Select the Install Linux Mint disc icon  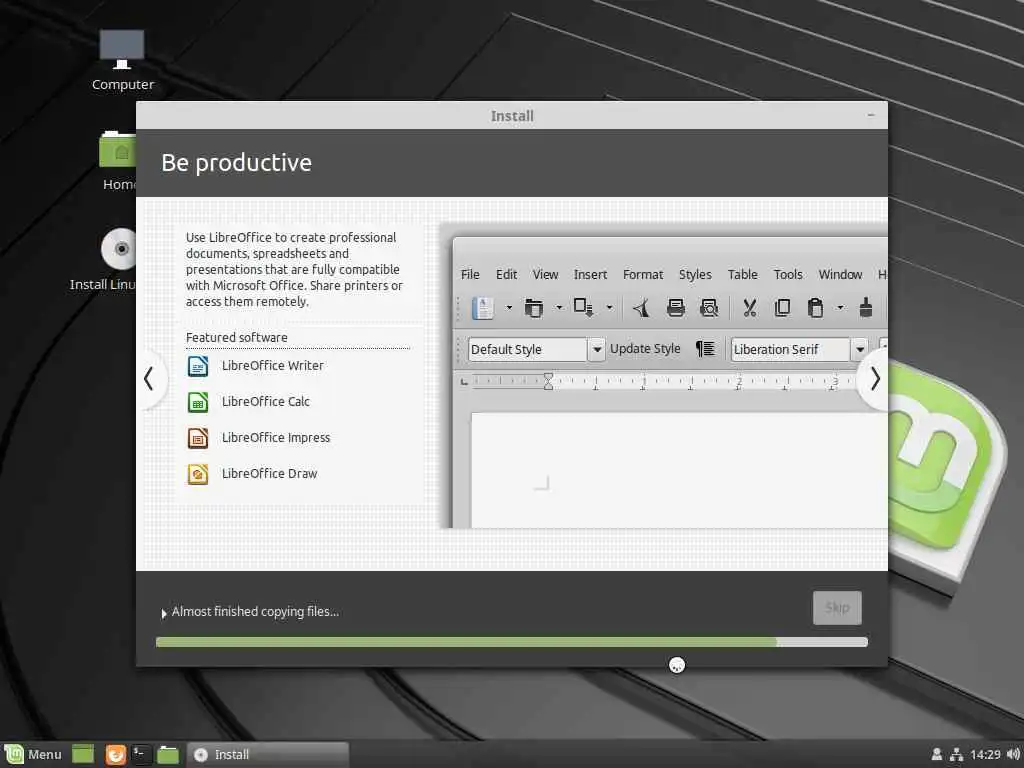pos(119,249)
